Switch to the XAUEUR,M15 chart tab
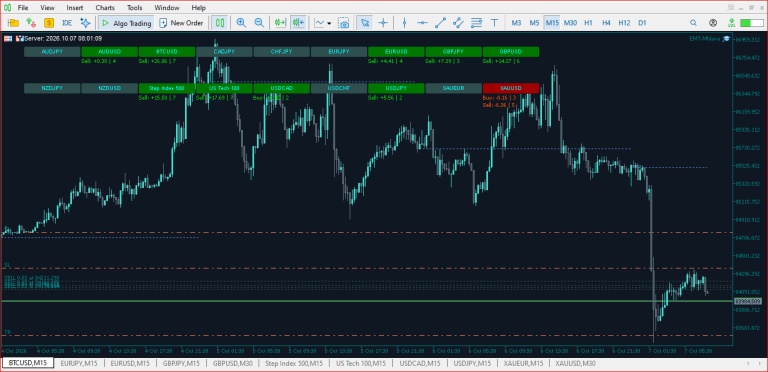Screen dimensions: 768x372 [x=524, y=363]
